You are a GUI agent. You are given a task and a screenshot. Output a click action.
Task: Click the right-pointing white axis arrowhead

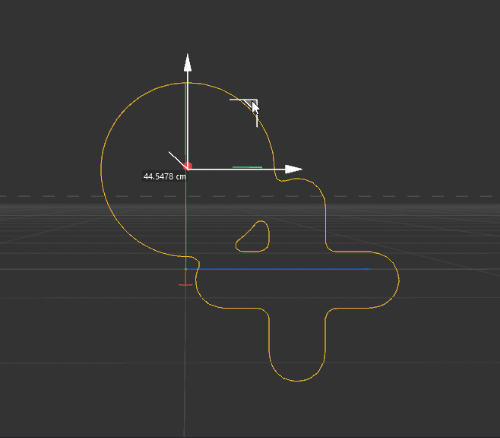294,169
